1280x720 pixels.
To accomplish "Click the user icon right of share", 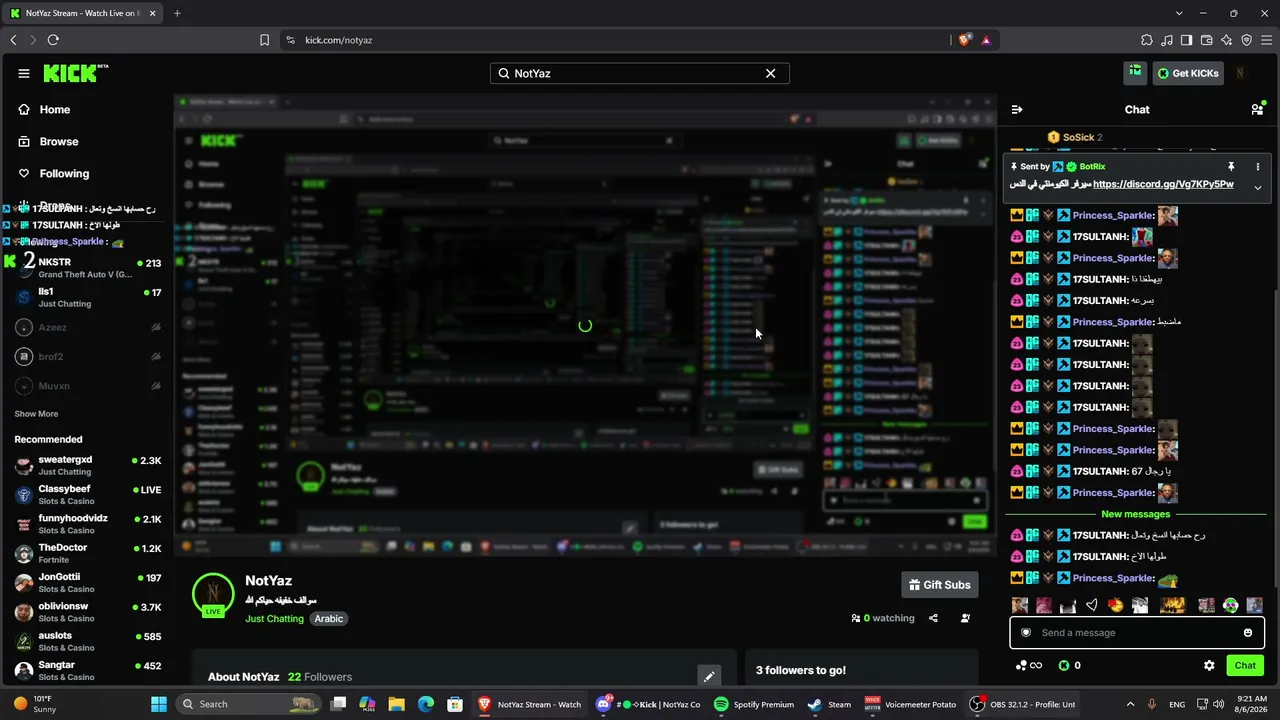I will [965, 618].
